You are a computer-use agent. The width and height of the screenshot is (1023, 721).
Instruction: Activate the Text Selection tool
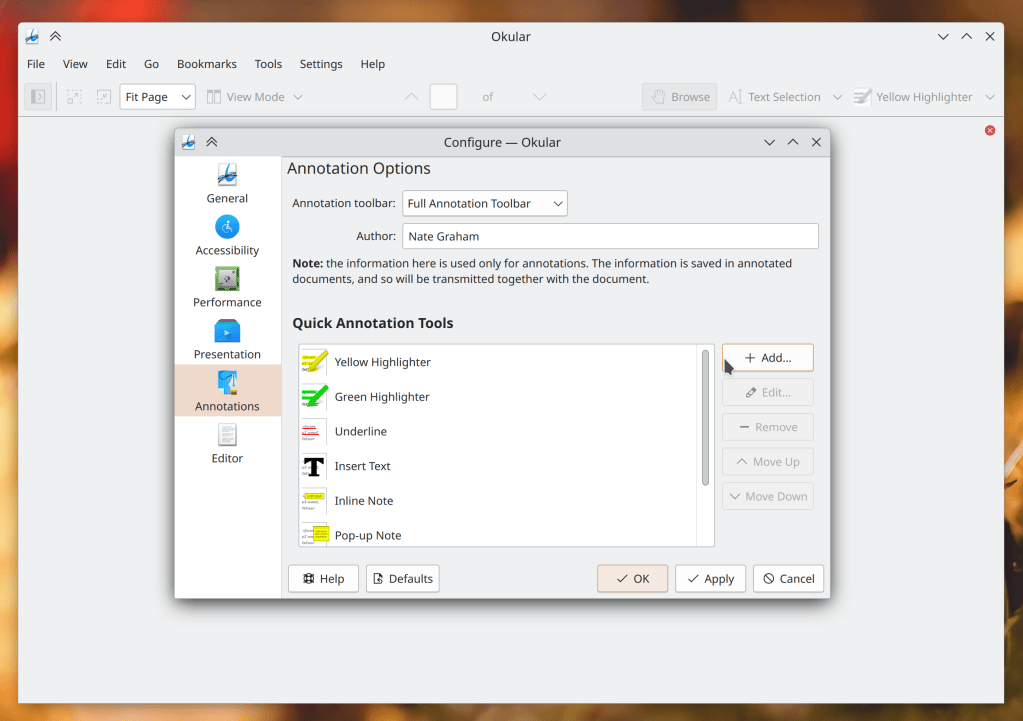[774, 97]
